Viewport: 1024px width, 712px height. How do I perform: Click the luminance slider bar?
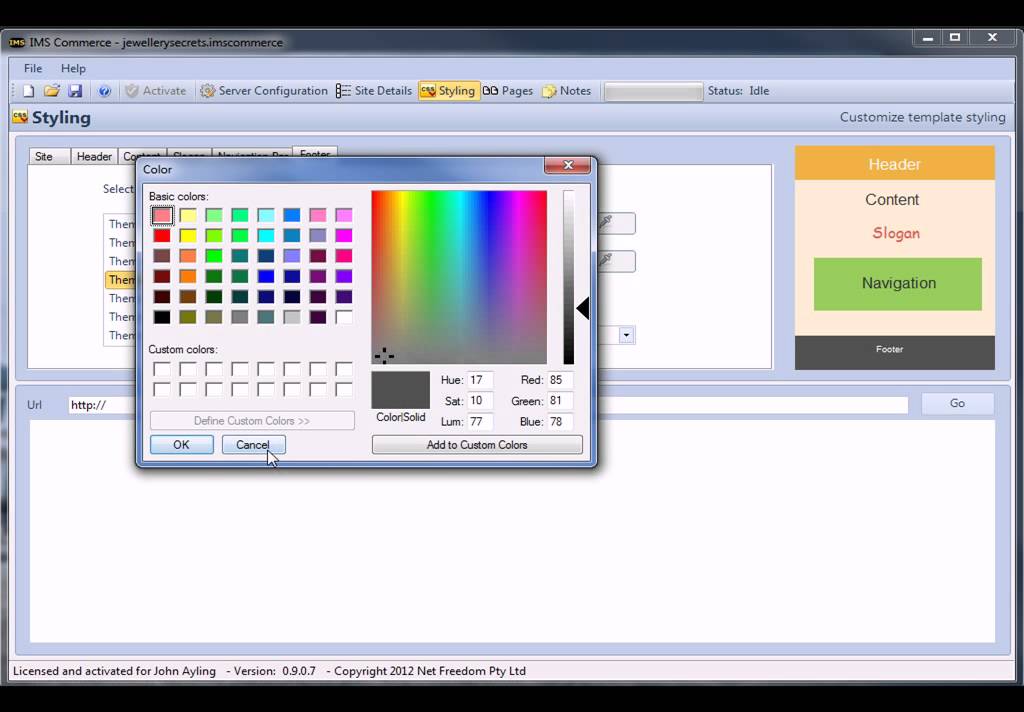coord(569,277)
